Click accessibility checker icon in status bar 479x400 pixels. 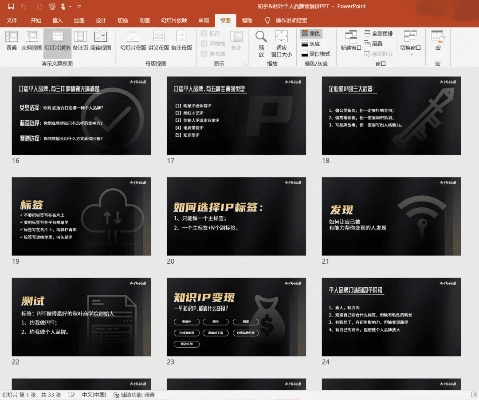pos(116,395)
